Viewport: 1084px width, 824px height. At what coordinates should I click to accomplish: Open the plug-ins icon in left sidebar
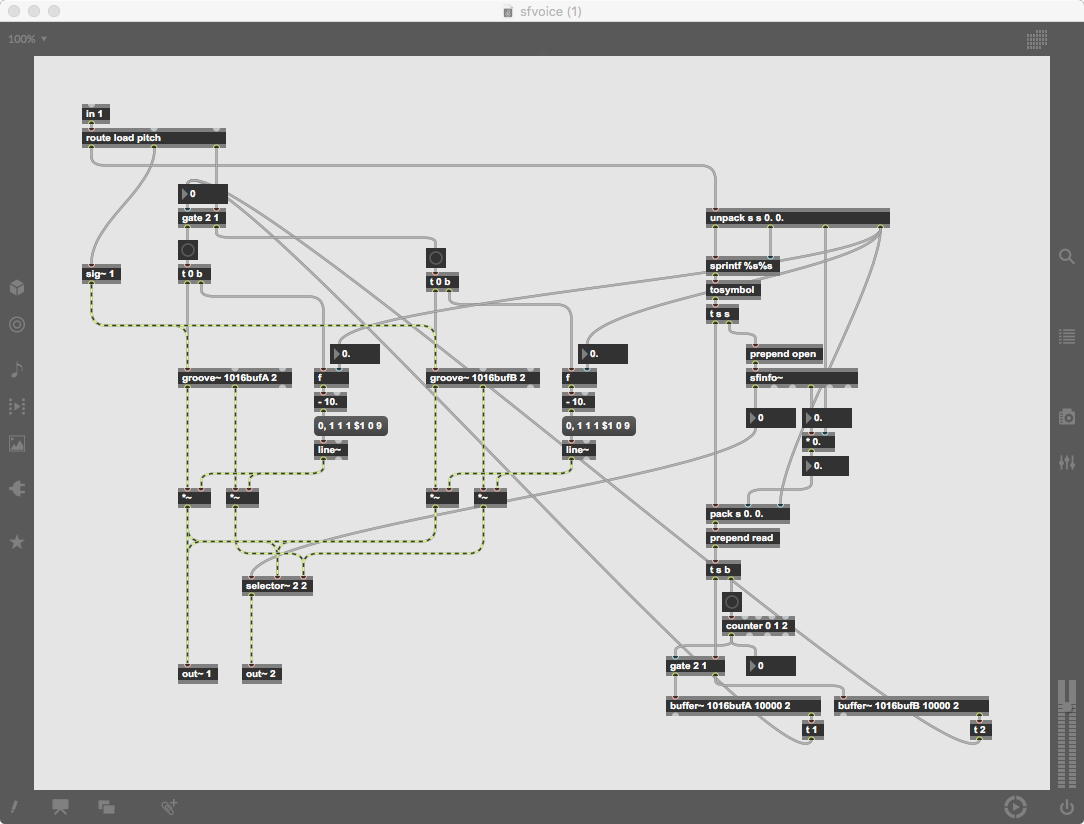17,489
